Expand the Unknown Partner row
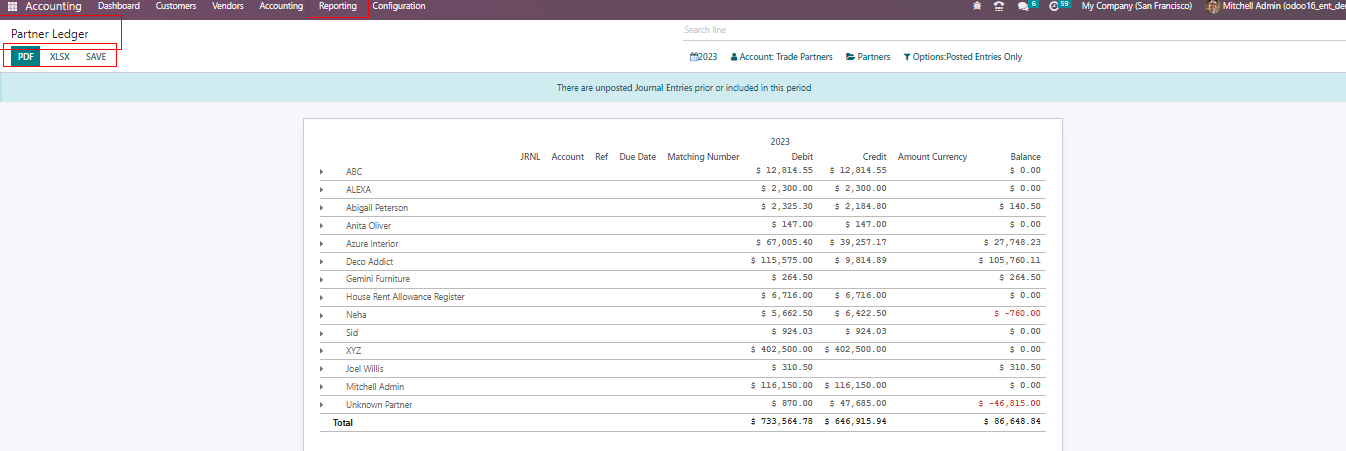Image resolution: width=1346 pixels, height=451 pixels. coord(321,405)
